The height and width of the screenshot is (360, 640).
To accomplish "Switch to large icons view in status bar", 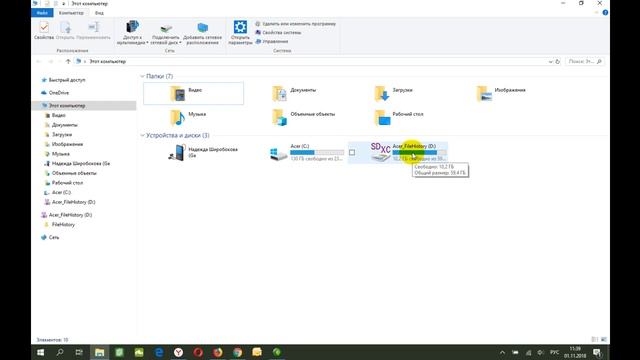I will tap(604, 340).
